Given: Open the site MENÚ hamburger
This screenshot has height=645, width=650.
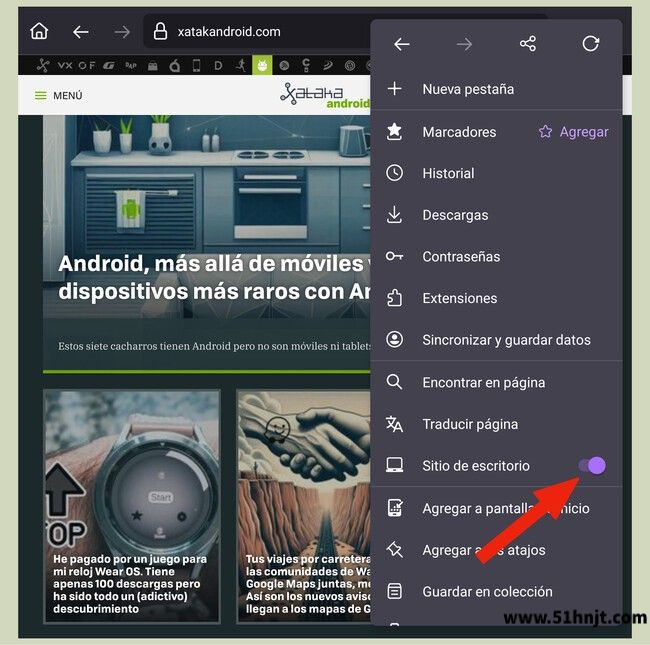Looking at the screenshot, I should (x=58, y=96).
